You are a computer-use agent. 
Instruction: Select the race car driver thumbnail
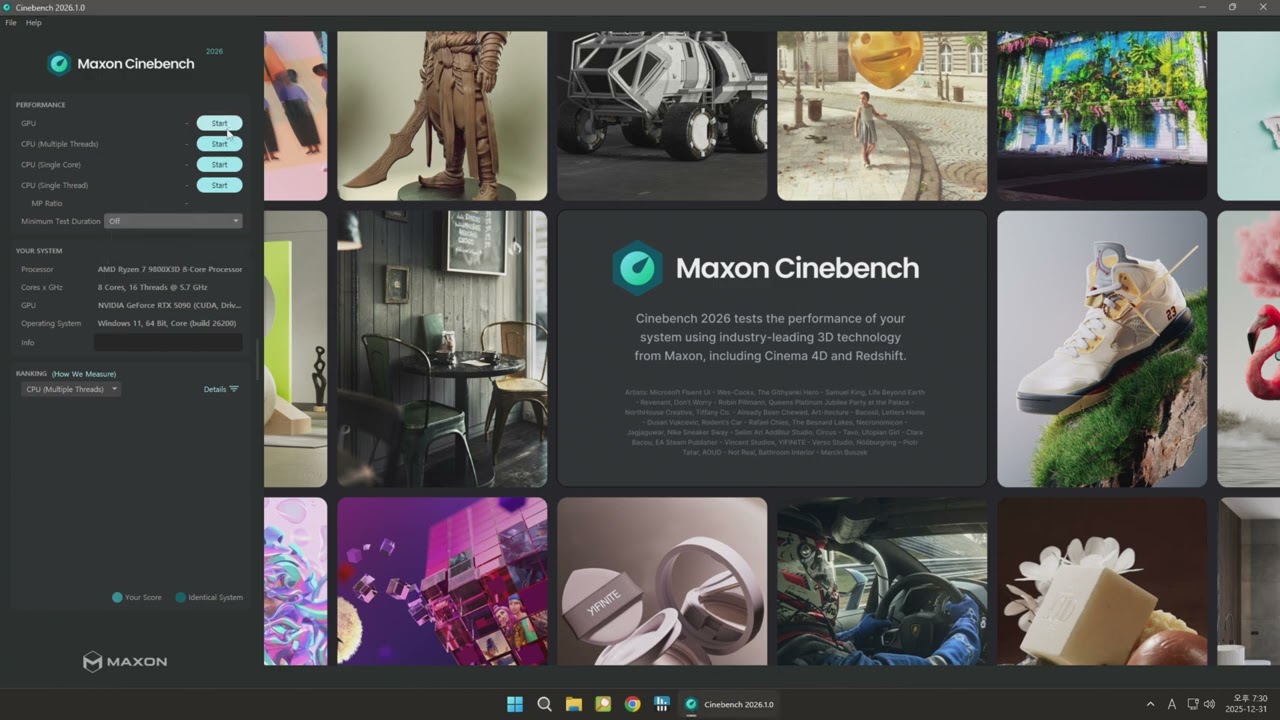[x=882, y=581]
